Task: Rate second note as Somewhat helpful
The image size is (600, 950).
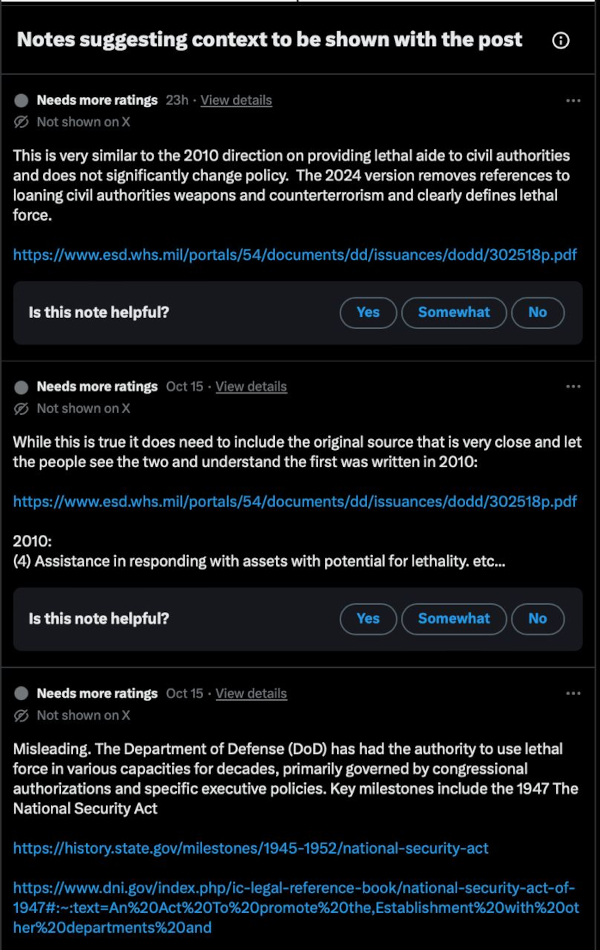Action: (454, 619)
